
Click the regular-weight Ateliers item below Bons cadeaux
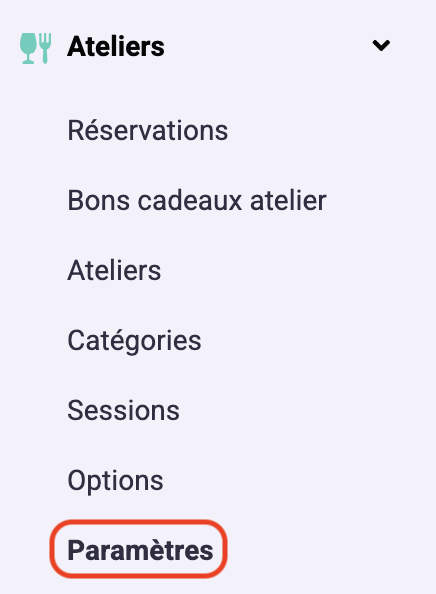tap(114, 270)
